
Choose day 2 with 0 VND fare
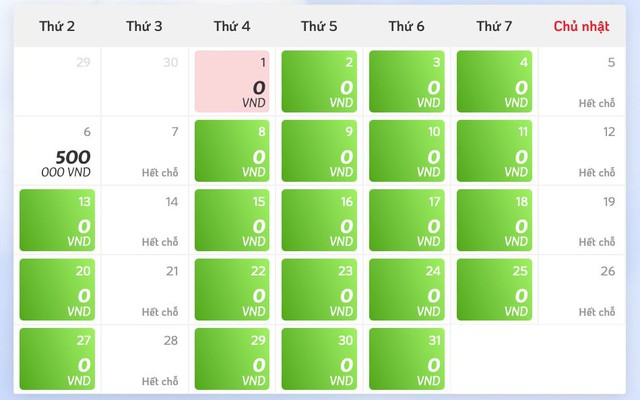pos(319,81)
